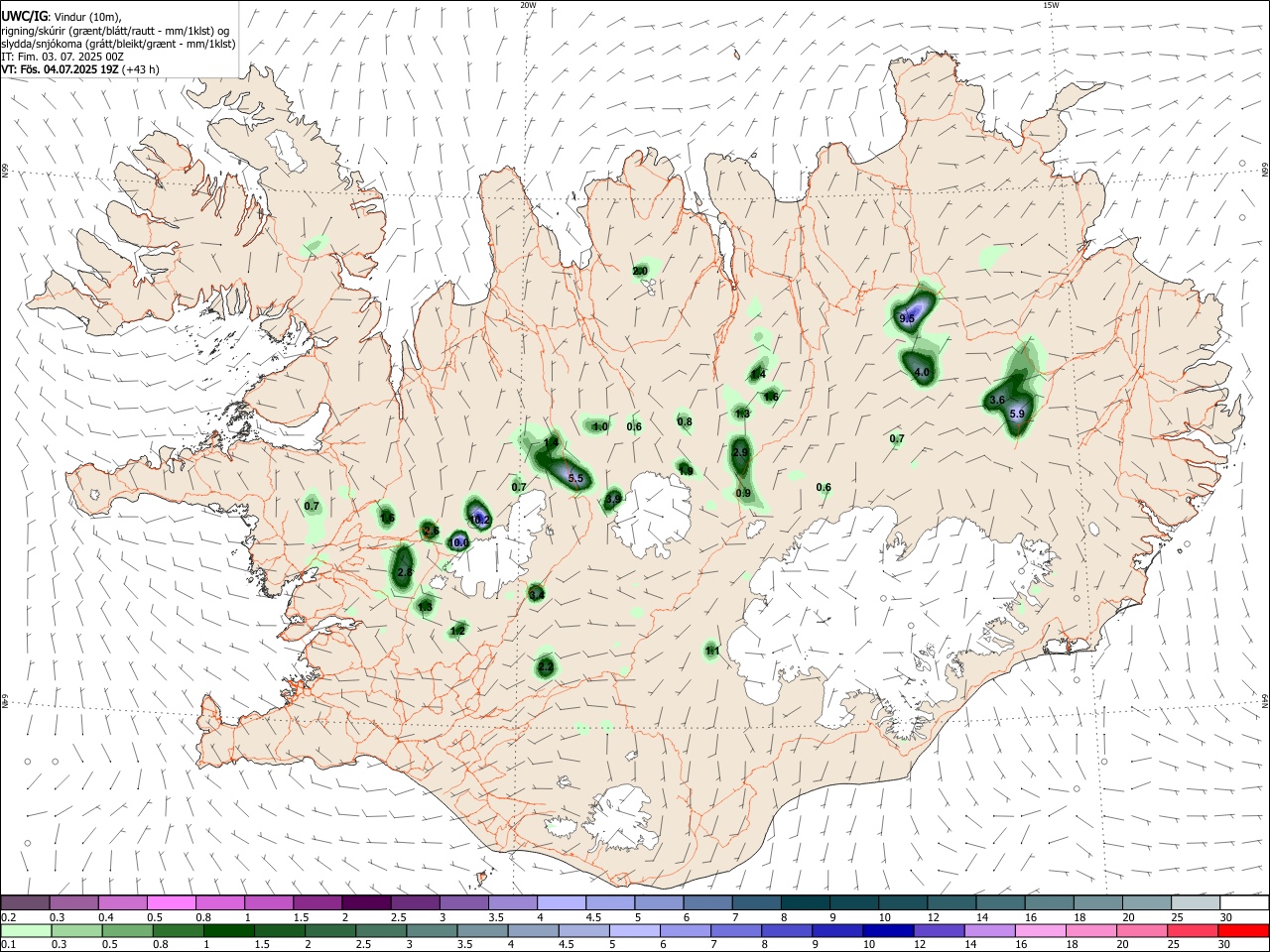Click the palest green first swatch of rain scale
The width and height of the screenshot is (1270, 952).
coord(26,930)
